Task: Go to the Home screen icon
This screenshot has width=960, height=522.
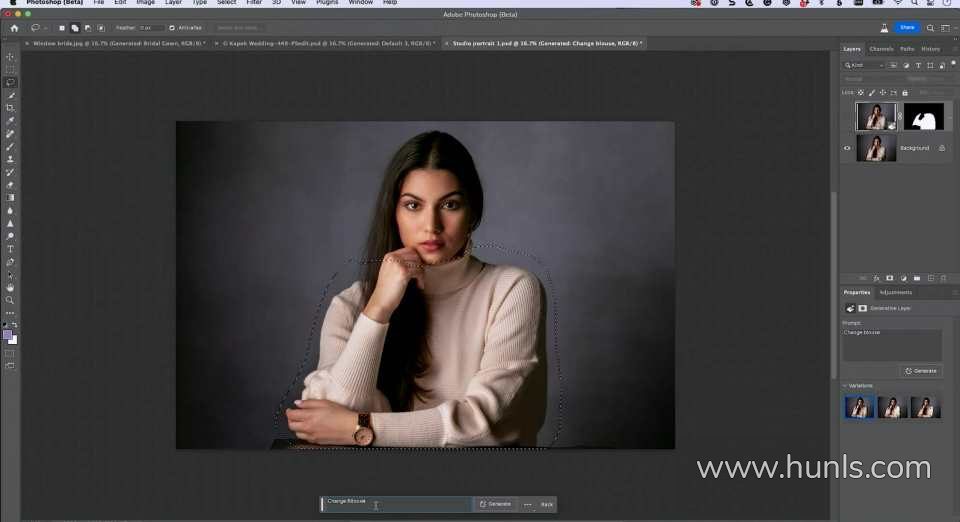Action: point(14,28)
